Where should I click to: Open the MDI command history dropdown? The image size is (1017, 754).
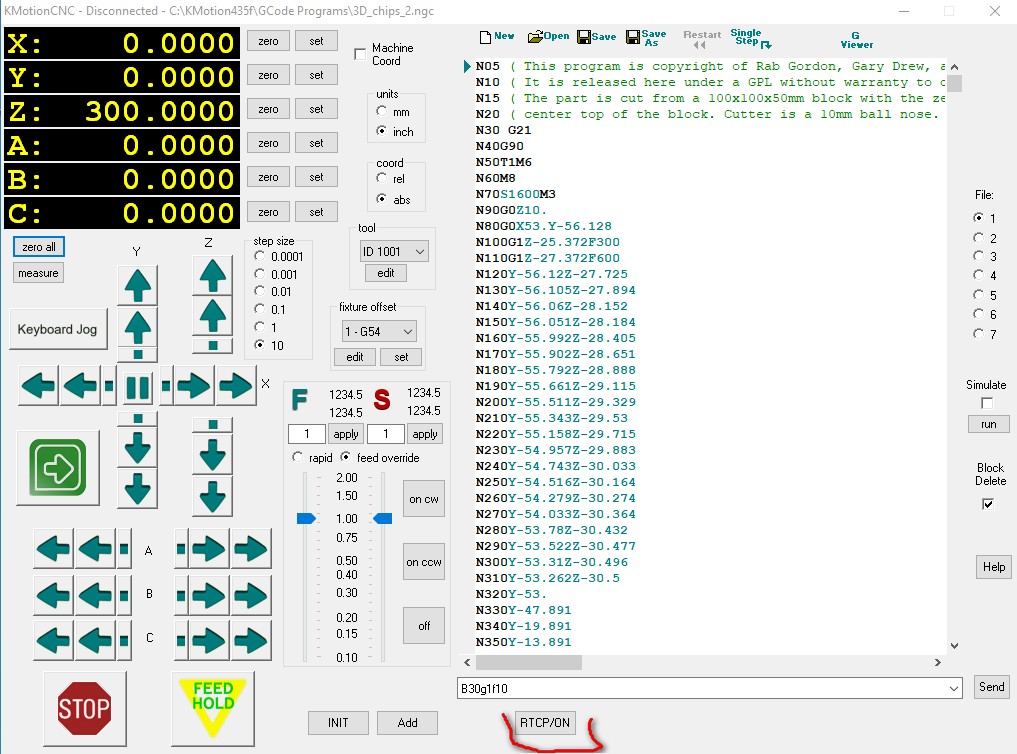coord(954,688)
